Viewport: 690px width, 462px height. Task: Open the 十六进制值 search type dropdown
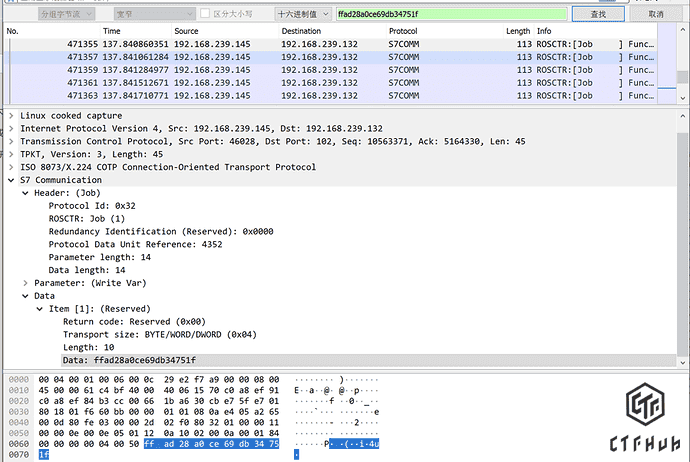(x=301, y=14)
